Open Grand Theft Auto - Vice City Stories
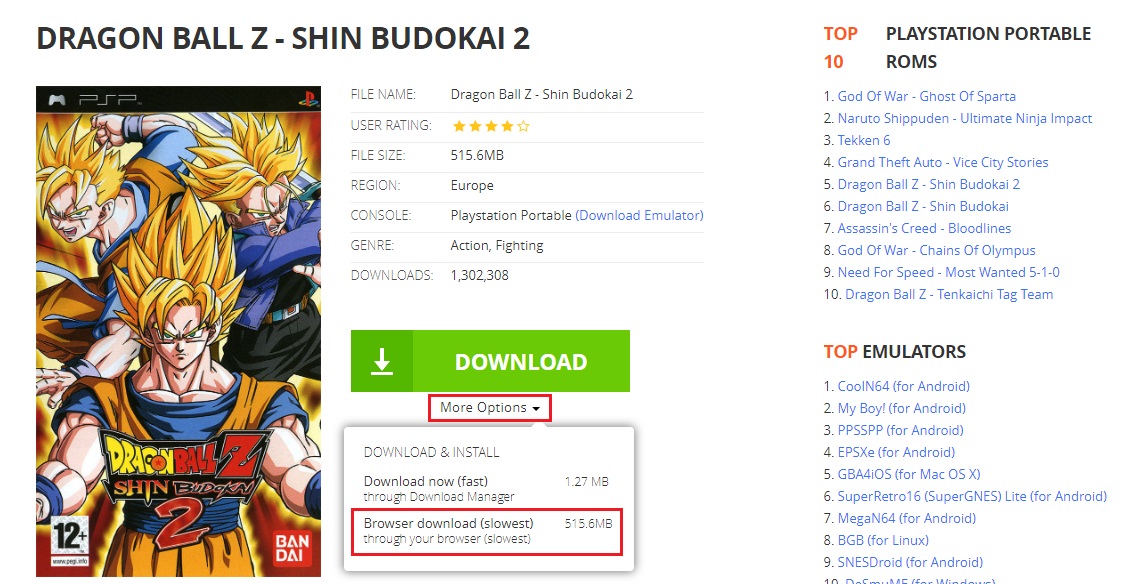1140x584 pixels. [943, 162]
